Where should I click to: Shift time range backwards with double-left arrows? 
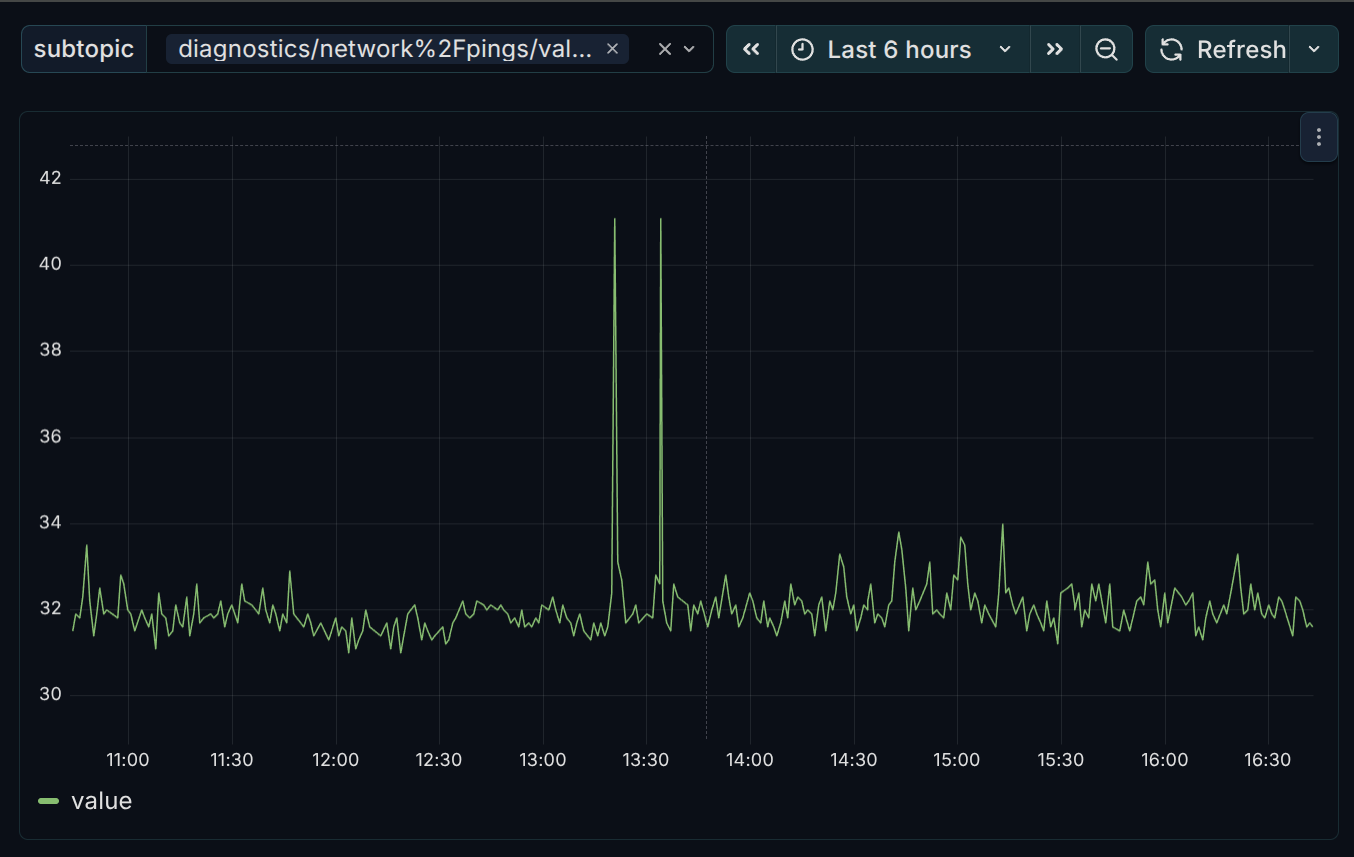point(752,49)
